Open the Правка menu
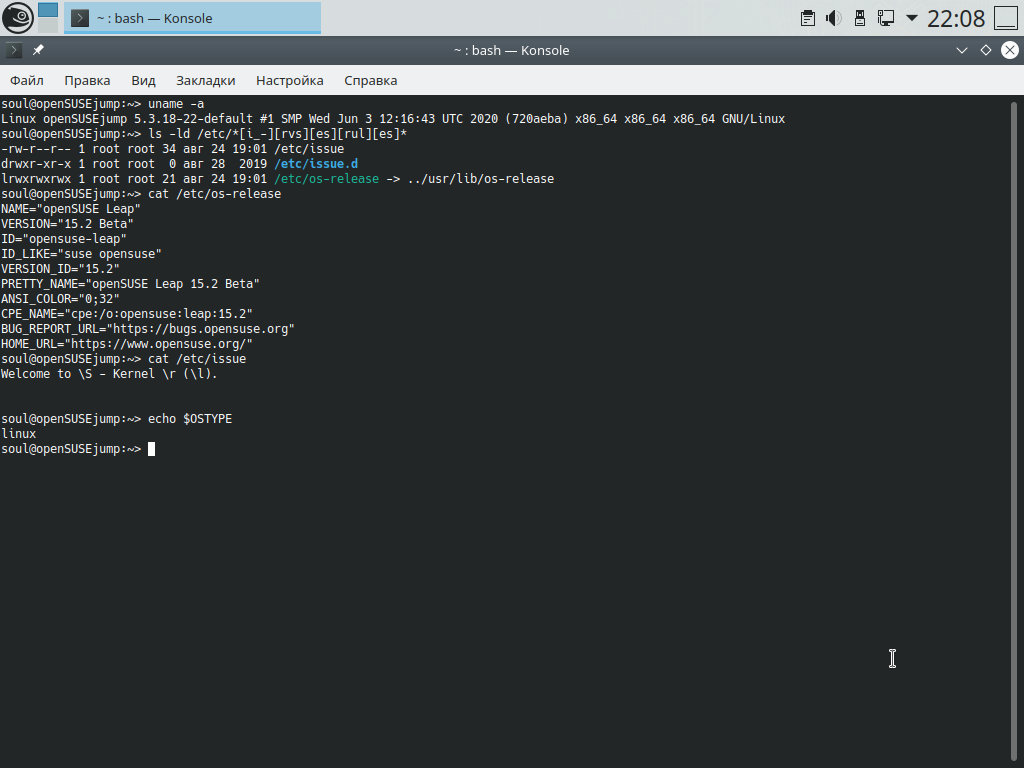 click(x=87, y=80)
